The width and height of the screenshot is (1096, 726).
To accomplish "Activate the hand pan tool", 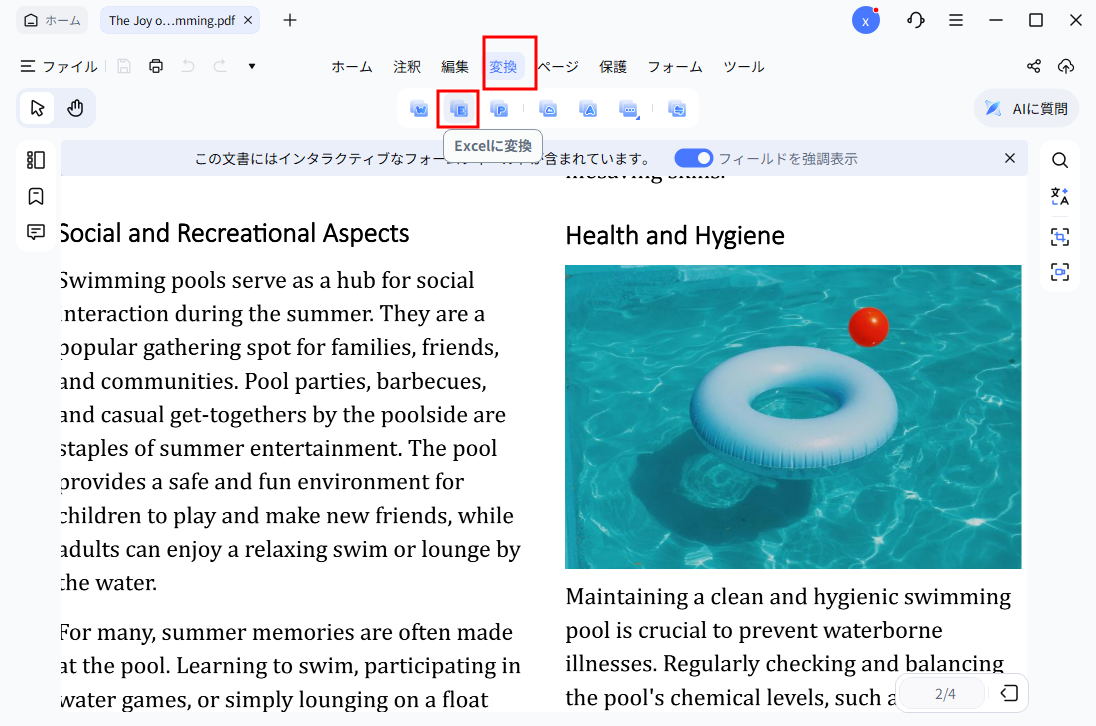I will click(77, 107).
